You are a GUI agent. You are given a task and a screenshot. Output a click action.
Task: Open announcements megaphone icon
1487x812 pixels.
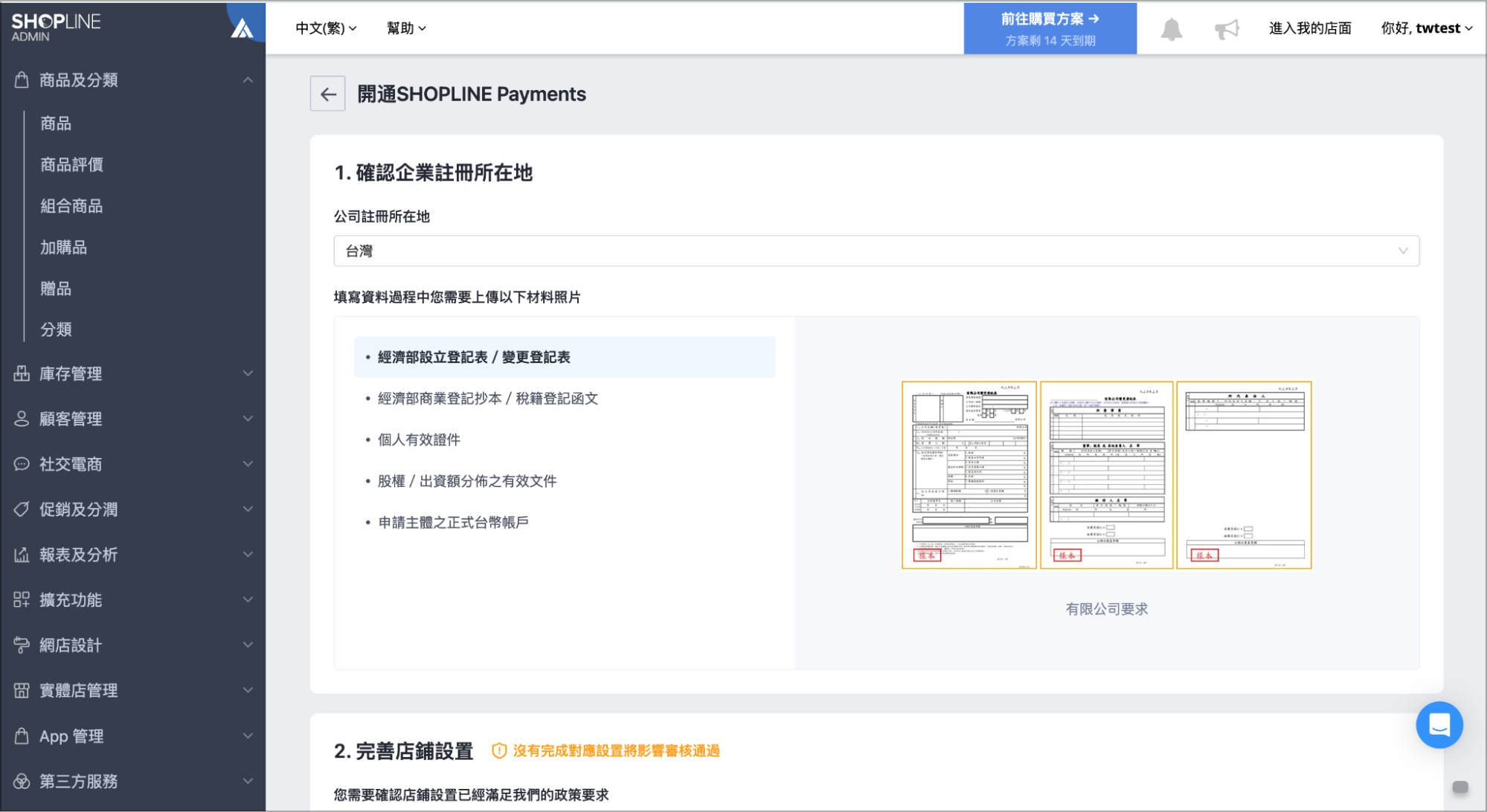click(x=1227, y=29)
